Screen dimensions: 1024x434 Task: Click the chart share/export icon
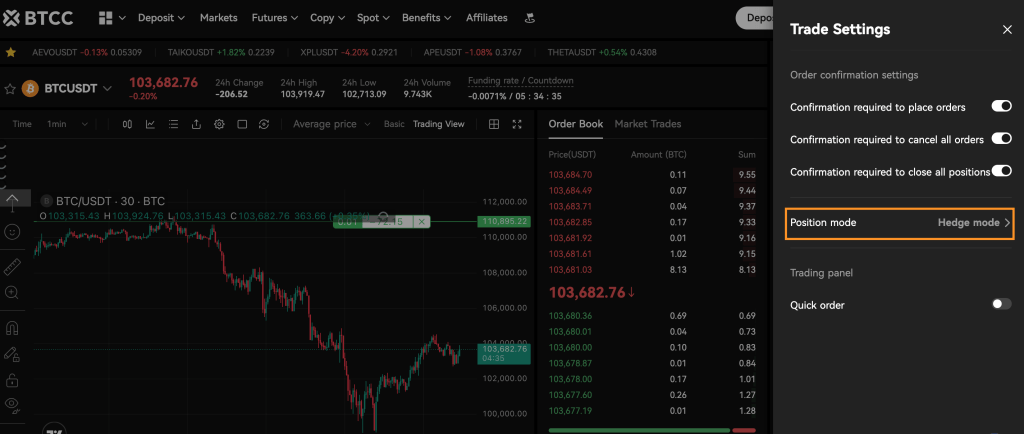196,124
